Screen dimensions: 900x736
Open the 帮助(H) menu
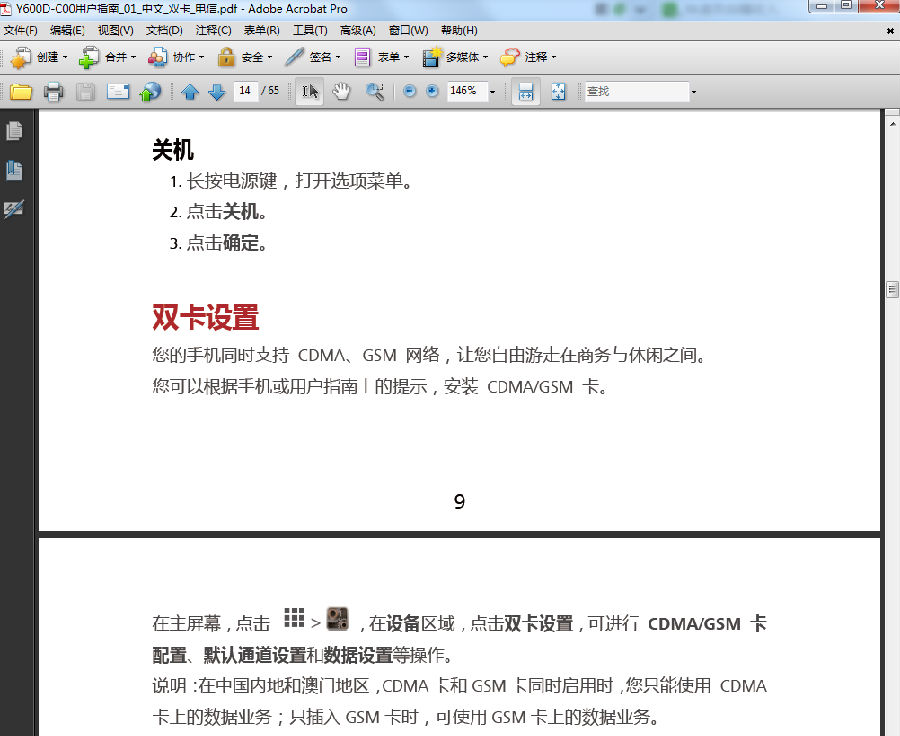pyautogui.click(x=460, y=30)
